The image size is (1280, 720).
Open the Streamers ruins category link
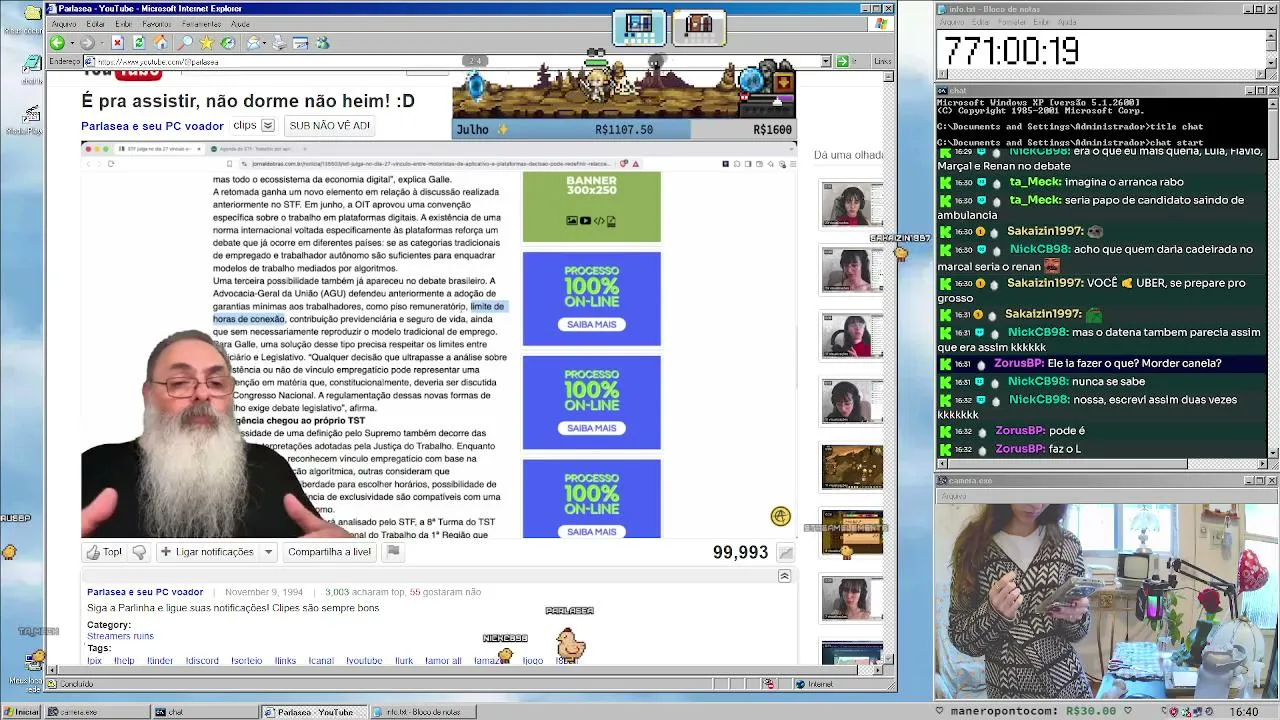tap(120, 636)
